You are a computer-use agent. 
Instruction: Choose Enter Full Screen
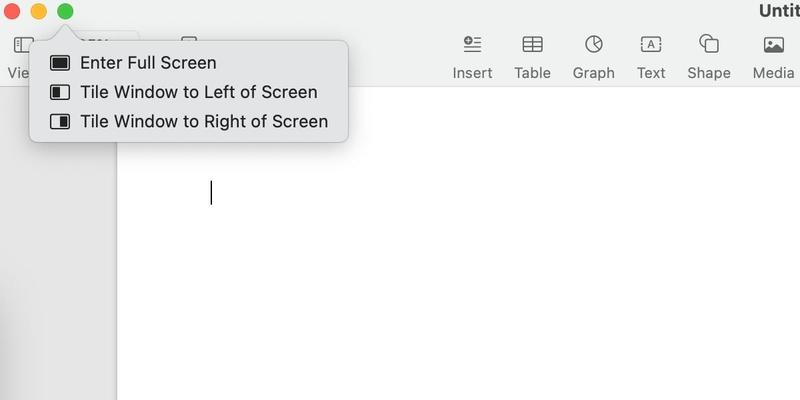148,63
